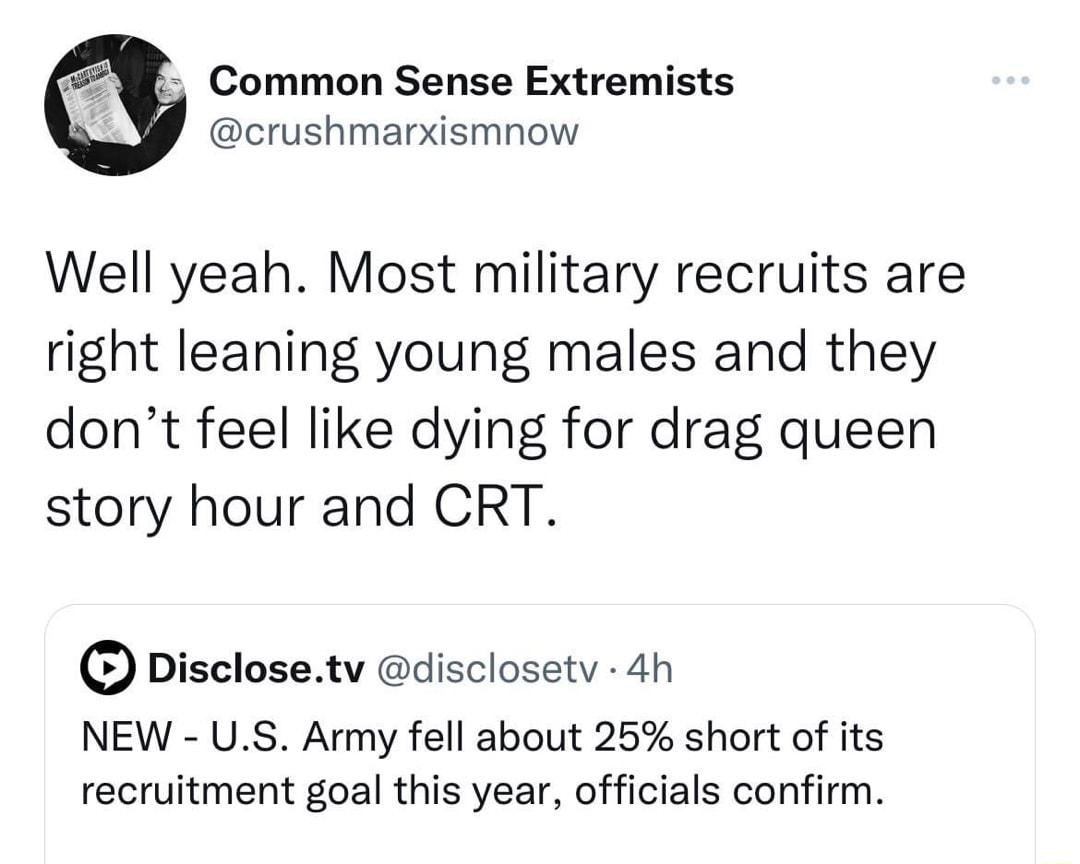Viewport: 1080px width, 864px height.
Task: Select the Disclose.tv display name
Action: click(x=253, y=668)
